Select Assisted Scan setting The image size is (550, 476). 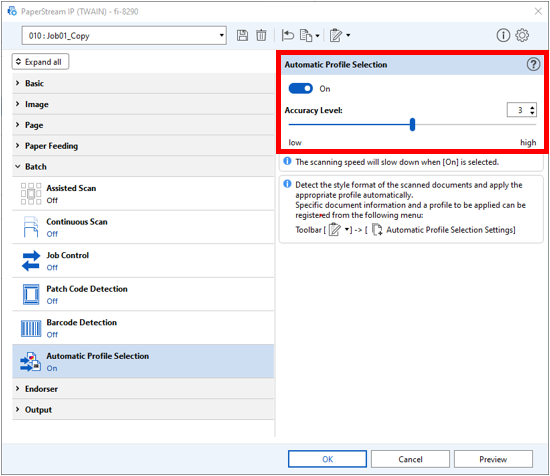pos(143,194)
